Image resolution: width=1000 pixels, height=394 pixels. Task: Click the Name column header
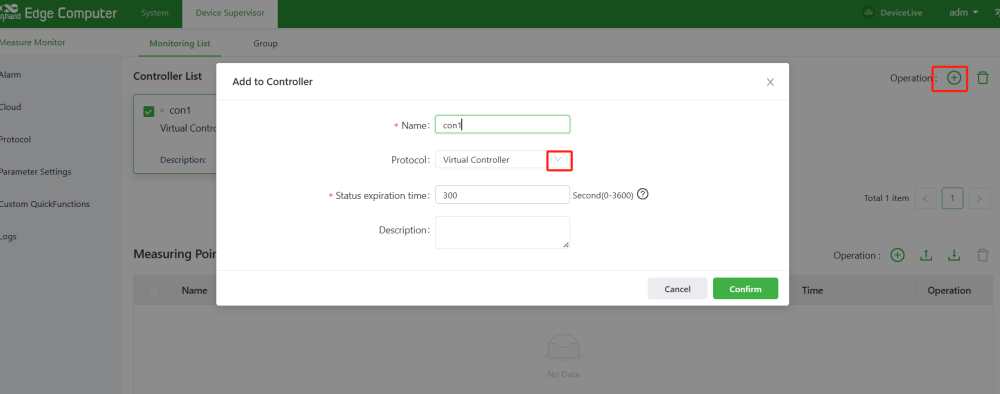coord(195,291)
